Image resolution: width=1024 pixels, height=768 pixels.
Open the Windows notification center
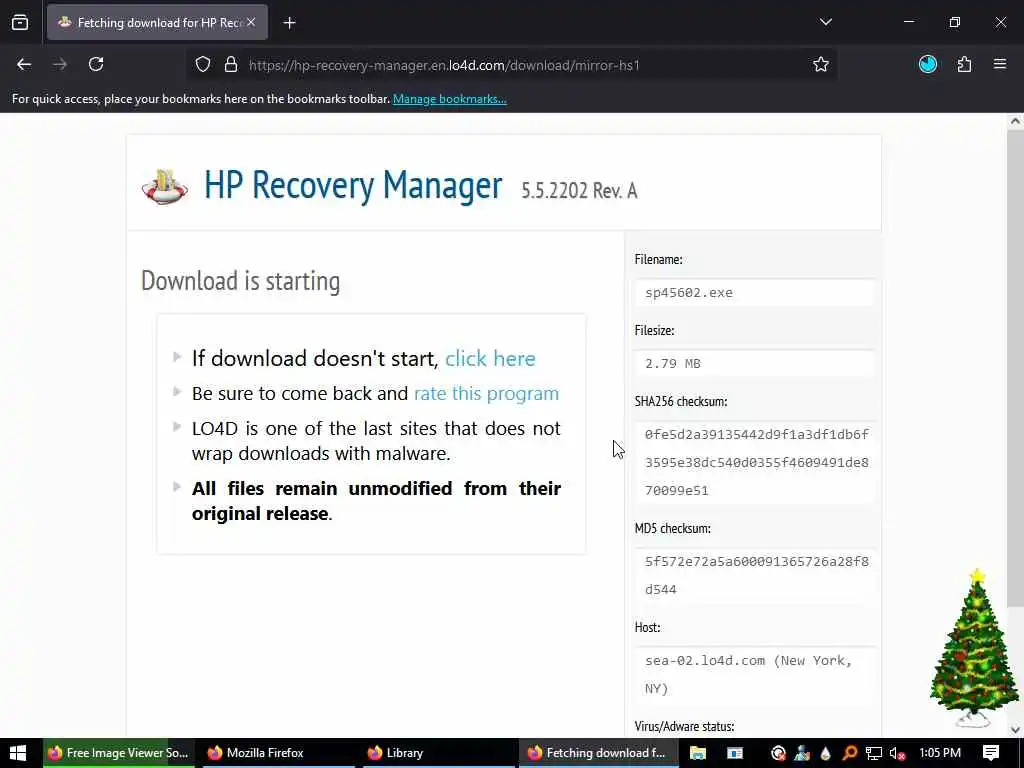991,753
